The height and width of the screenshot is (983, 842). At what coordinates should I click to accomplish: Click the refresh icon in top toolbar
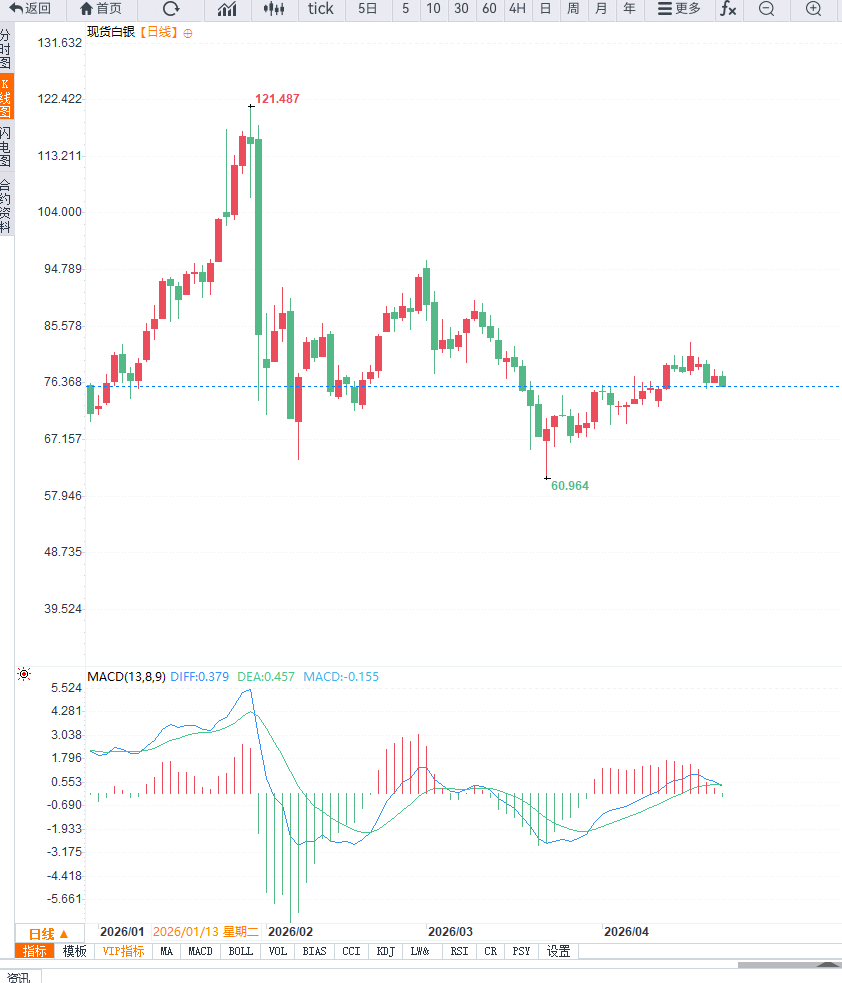[x=171, y=9]
